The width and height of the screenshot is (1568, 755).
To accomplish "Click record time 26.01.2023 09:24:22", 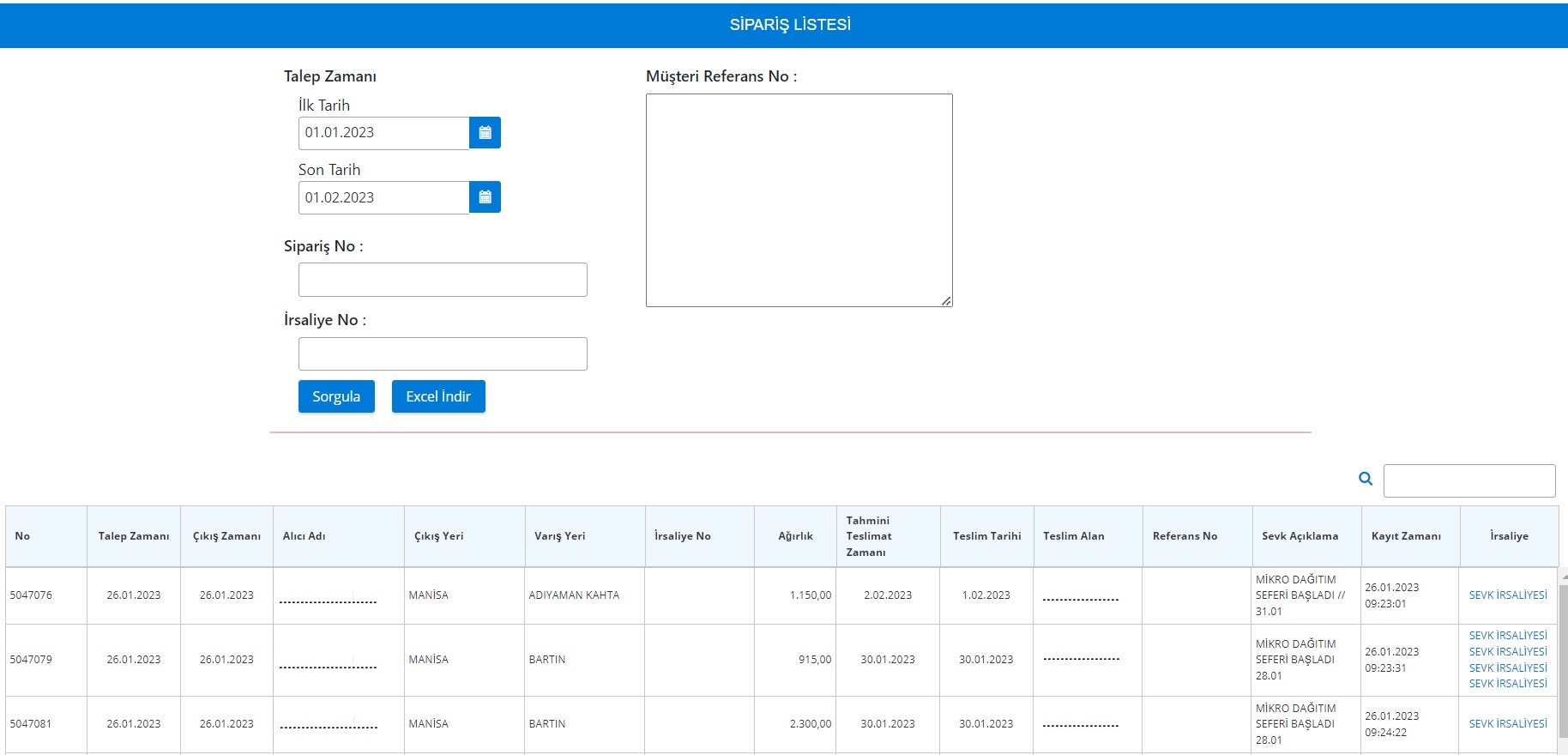I will (1392, 724).
